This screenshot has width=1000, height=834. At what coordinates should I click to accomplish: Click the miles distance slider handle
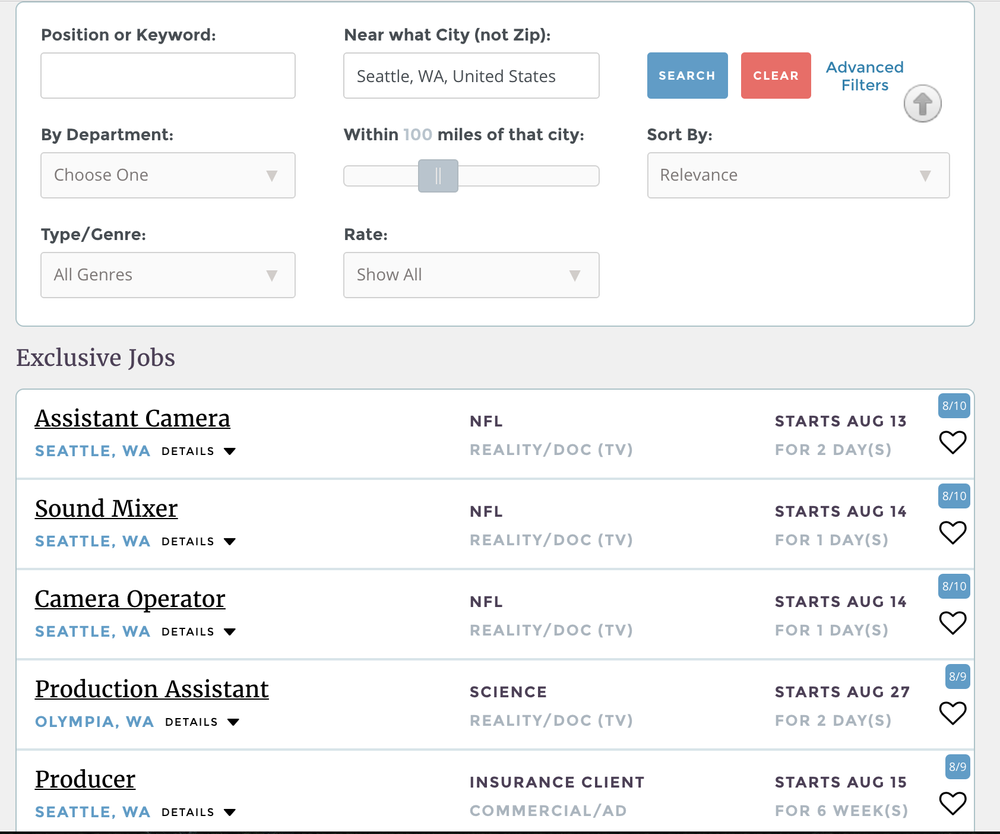pyautogui.click(x=438, y=176)
